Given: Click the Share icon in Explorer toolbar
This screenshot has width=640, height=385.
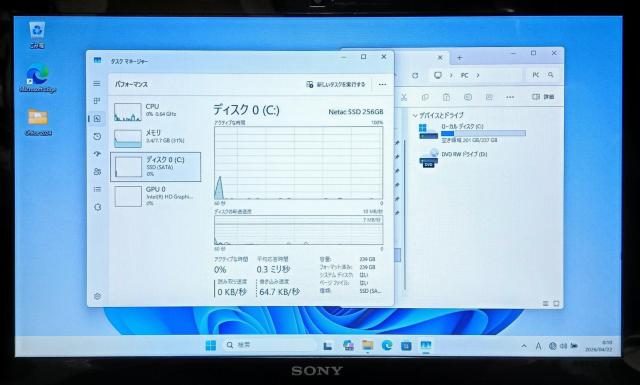Looking at the screenshot, I should [x=489, y=97].
